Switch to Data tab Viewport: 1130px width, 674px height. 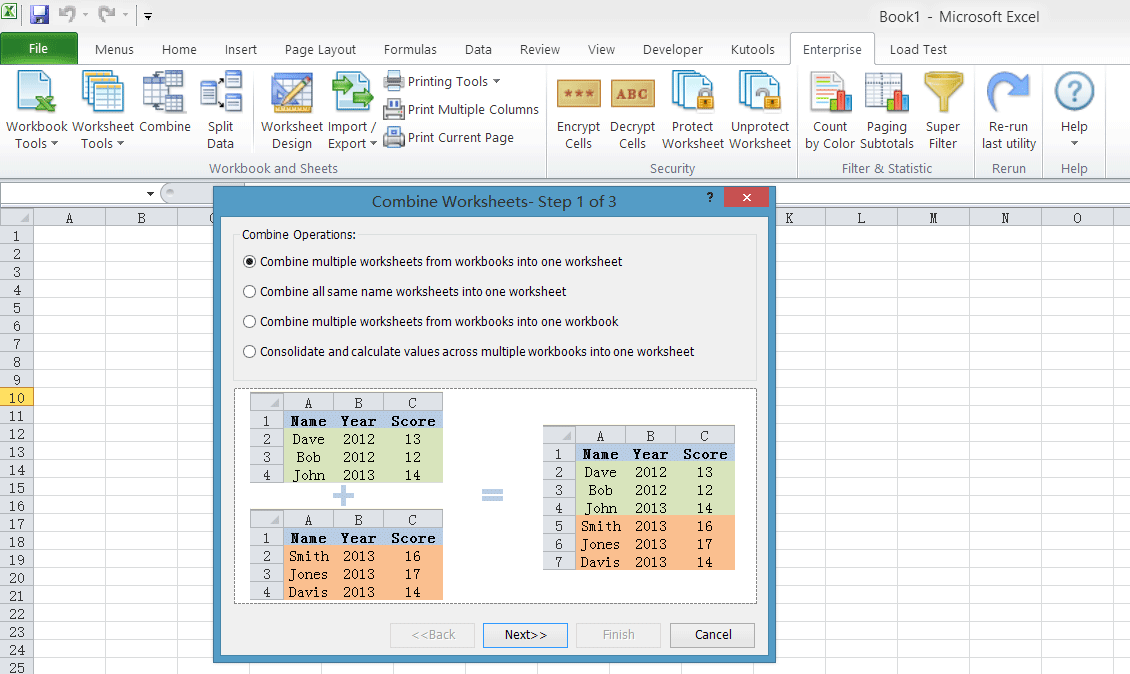tap(478, 50)
